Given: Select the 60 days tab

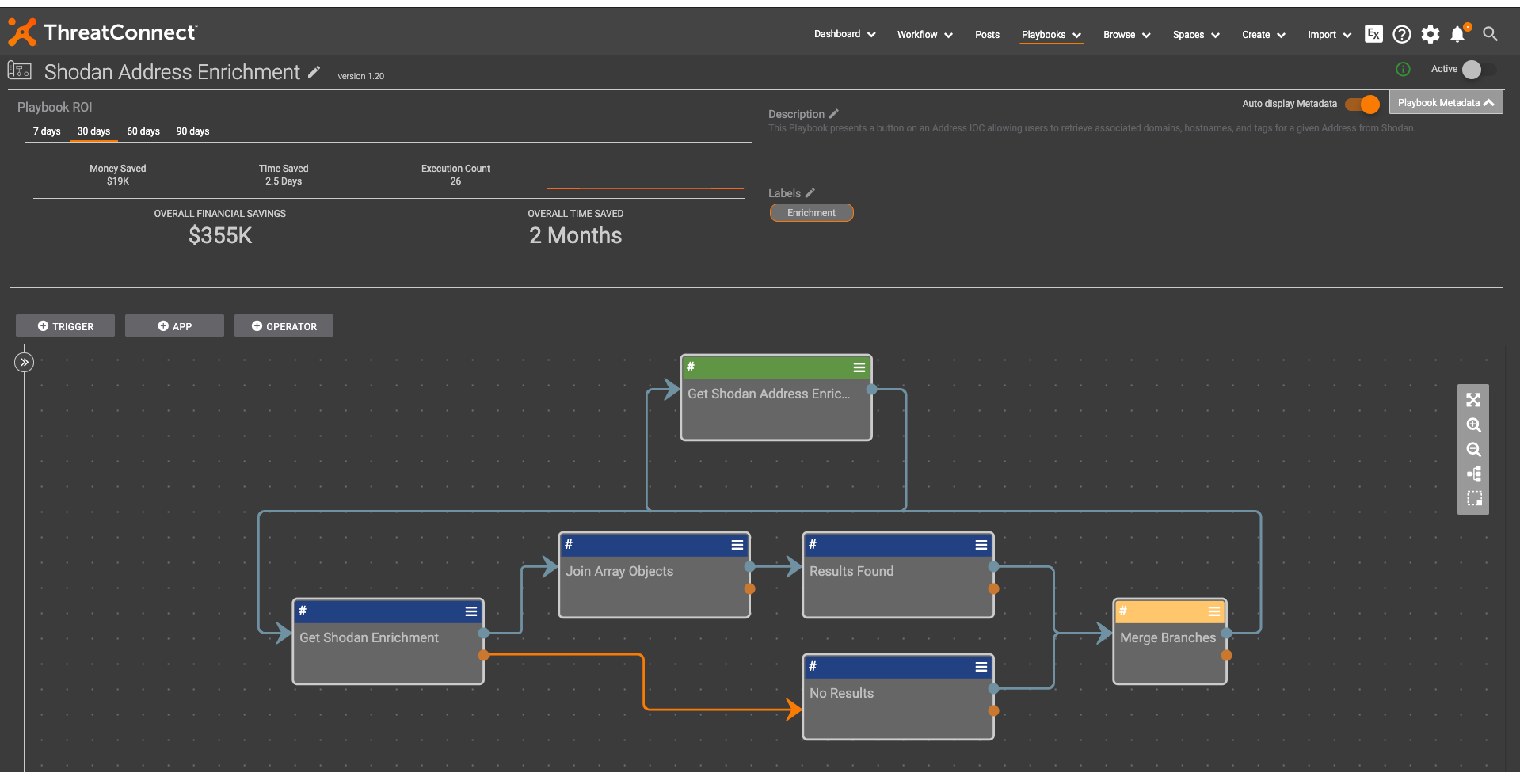Looking at the screenshot, I should pos(143,131).
